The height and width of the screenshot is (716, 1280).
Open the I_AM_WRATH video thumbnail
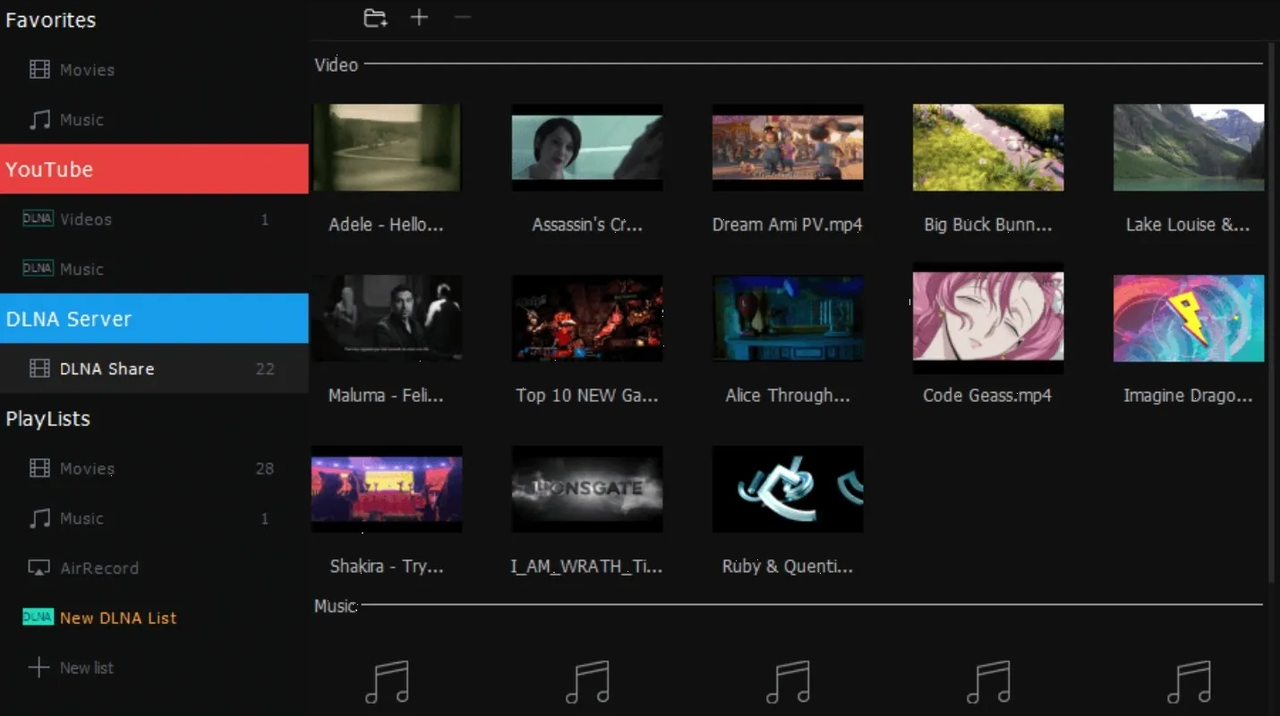[x=587, y=489]
